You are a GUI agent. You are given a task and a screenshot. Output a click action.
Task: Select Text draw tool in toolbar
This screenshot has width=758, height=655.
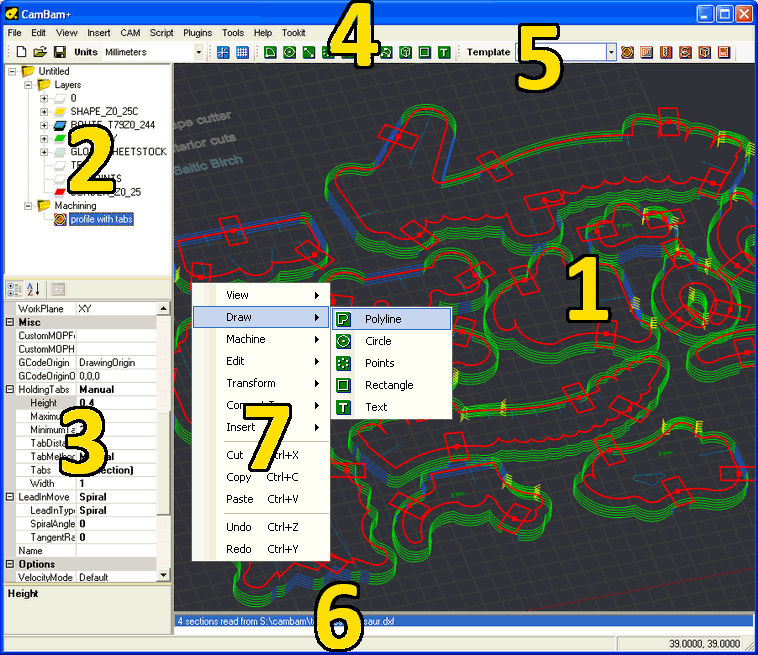444,52
